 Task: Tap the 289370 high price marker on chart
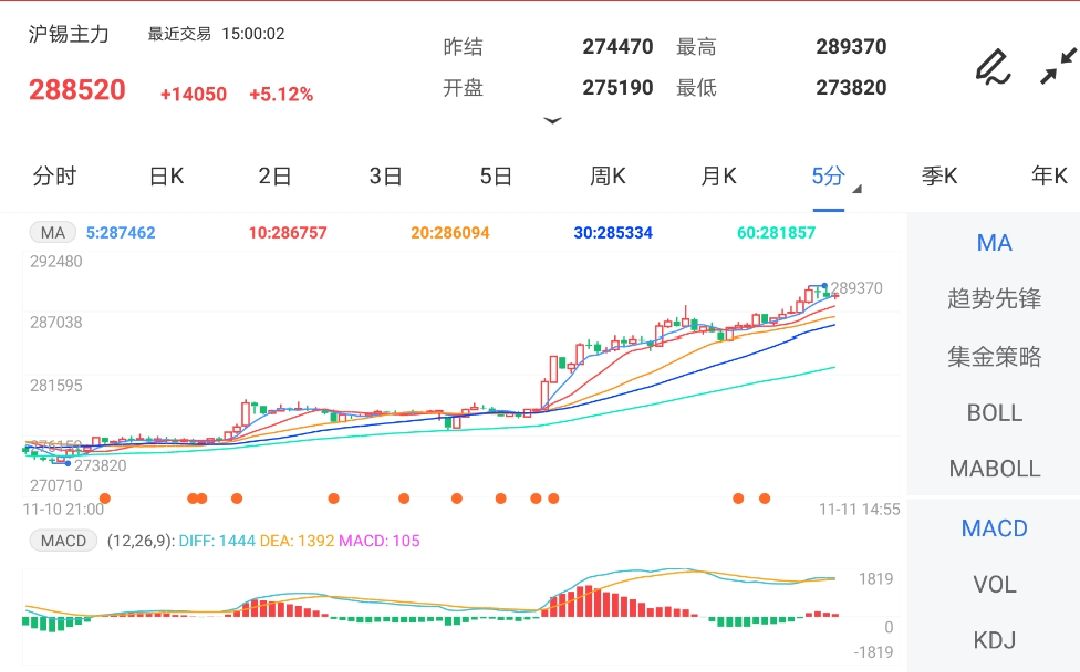point(855,288)
